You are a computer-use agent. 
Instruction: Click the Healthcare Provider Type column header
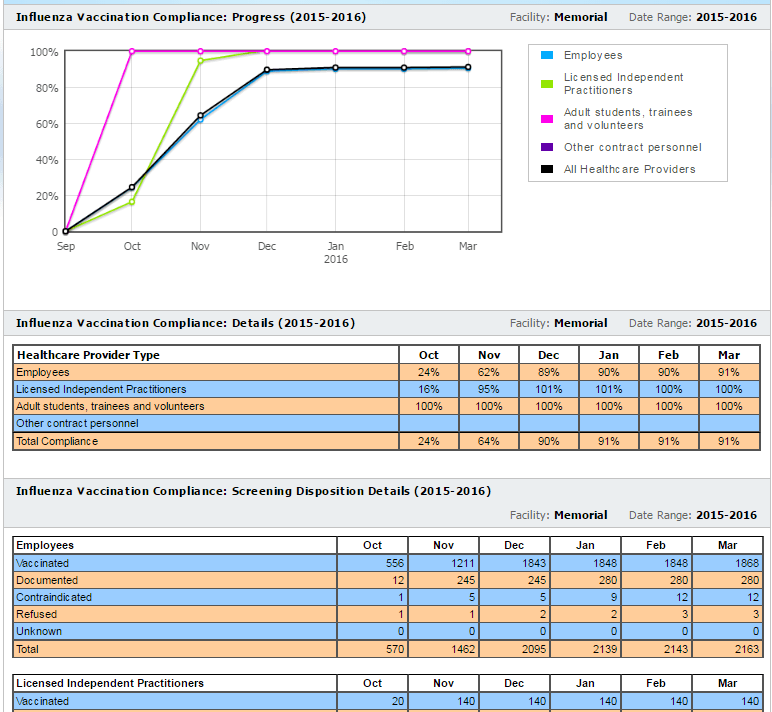tap(88, 355)
